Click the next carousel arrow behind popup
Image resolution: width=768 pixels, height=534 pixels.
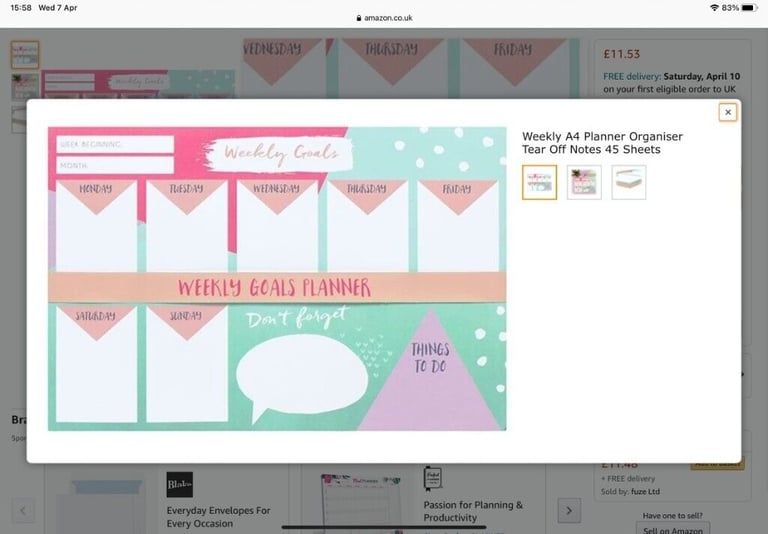point(569,510)
